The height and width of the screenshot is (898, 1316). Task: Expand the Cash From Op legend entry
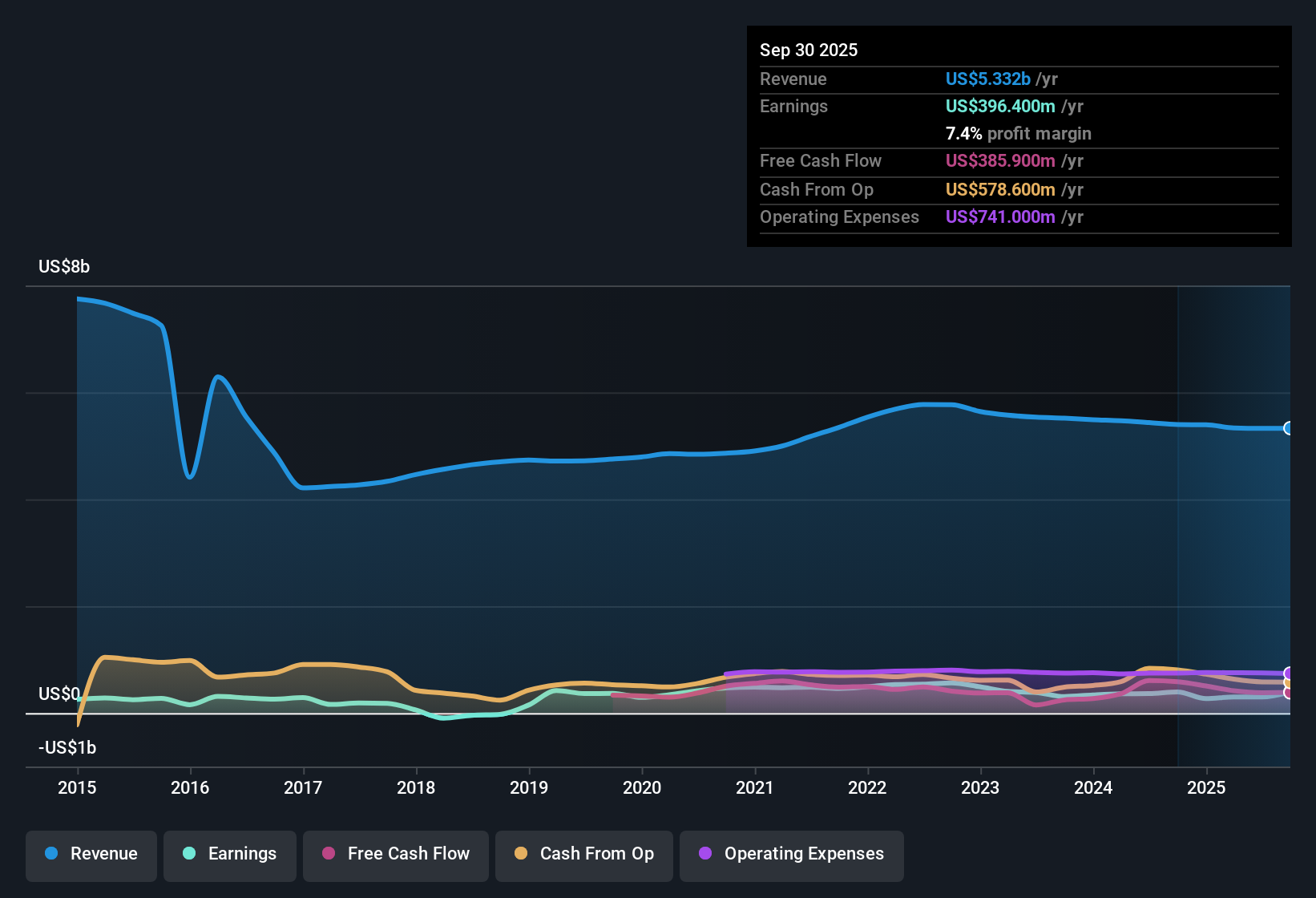[583, 855]
